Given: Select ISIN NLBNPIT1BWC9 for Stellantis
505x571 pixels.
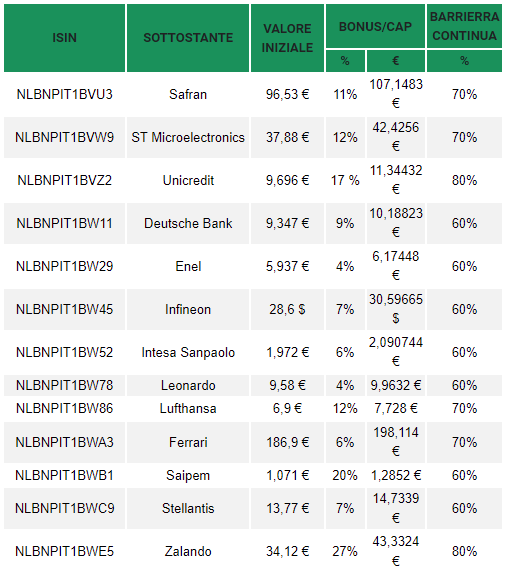Looking at the screenshot, I should click(64, 508).
